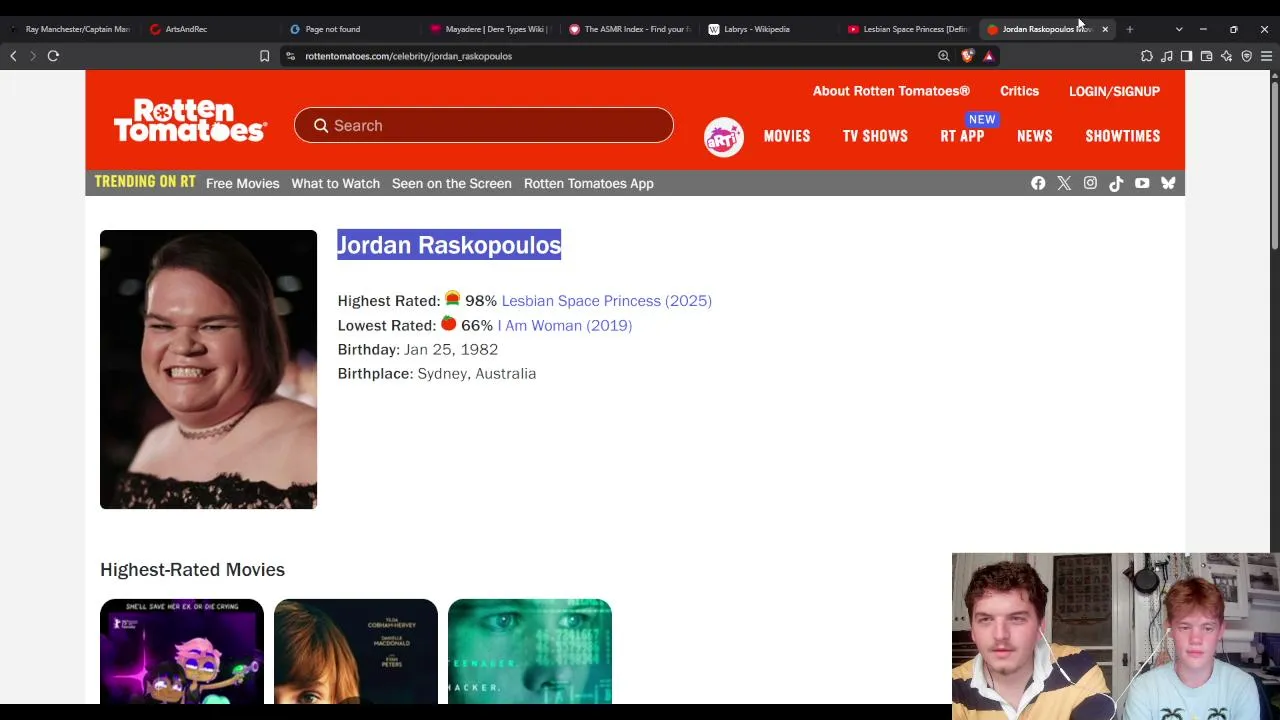Viewport: 1280px width, 720px height.
Task: Bookmark this page in the address bar
Action: [264, 56]
